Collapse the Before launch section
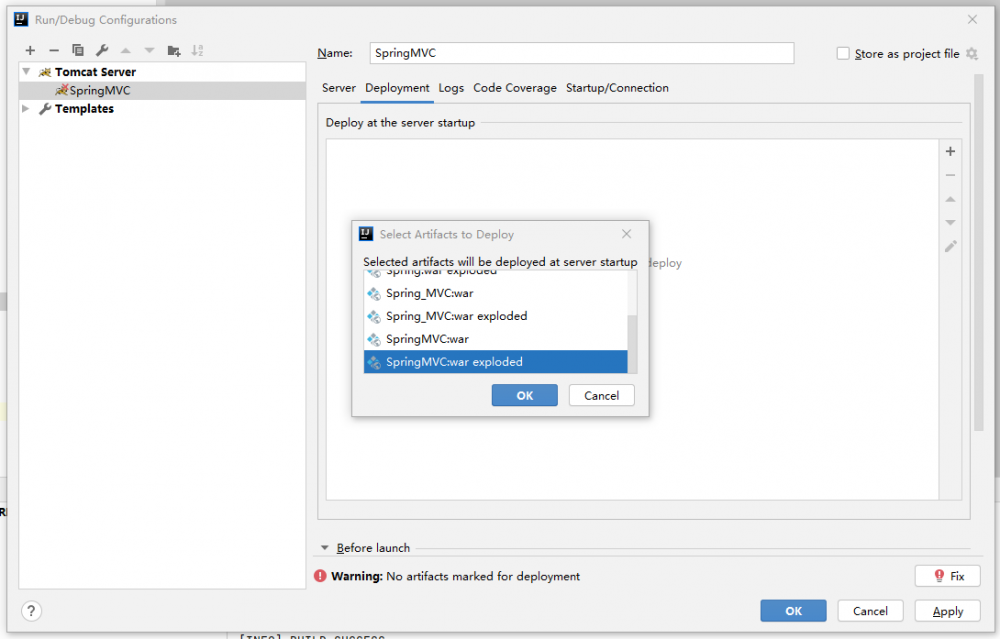 (325, 548)
